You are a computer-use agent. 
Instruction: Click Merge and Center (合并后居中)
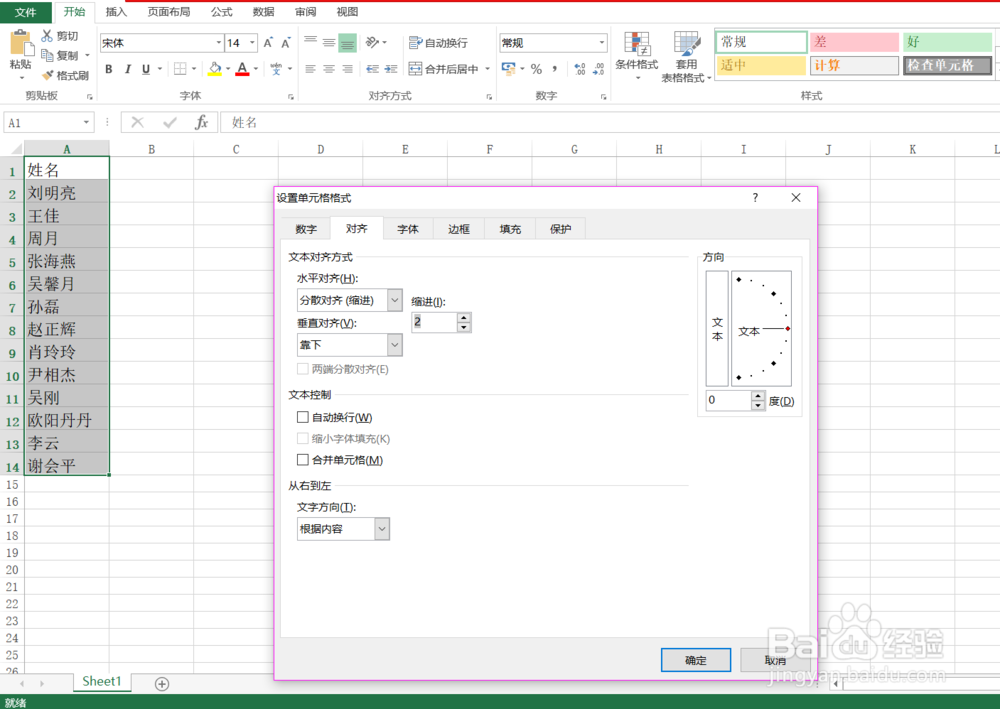pyautogui.click(x=444, y=69)
